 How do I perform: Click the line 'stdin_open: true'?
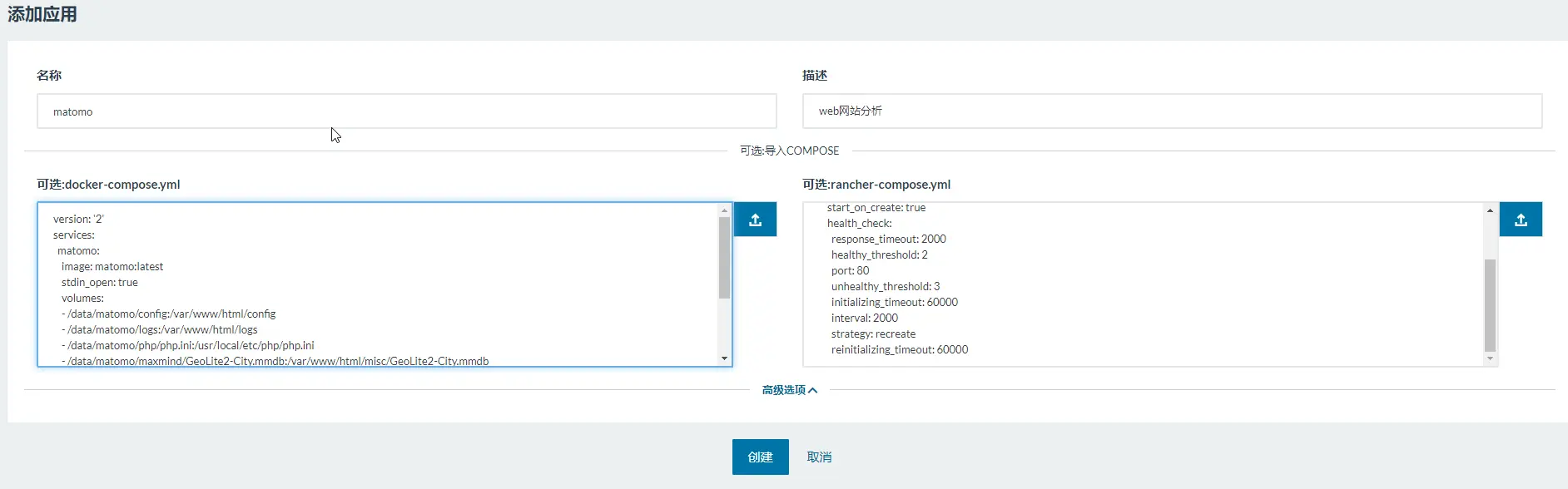(x=99, y=283)
